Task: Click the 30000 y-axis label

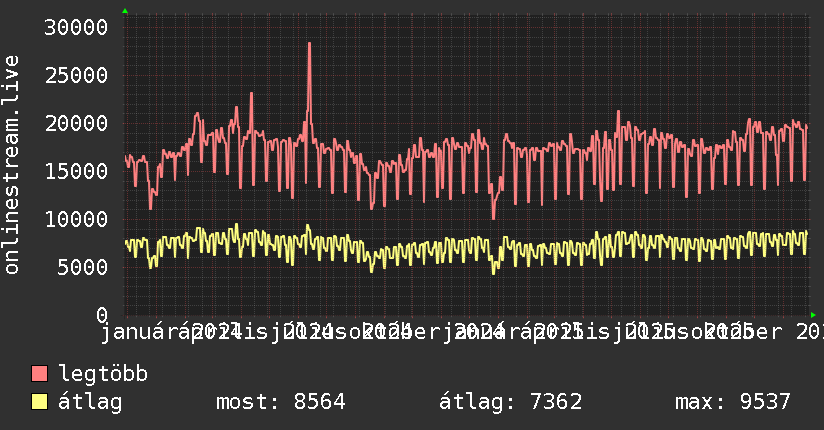Action: click(x=76, y=27)
